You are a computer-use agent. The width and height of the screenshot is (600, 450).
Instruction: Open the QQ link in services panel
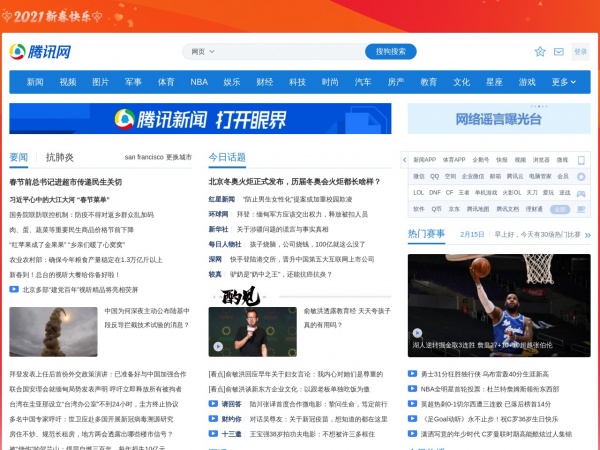[434, 176]
